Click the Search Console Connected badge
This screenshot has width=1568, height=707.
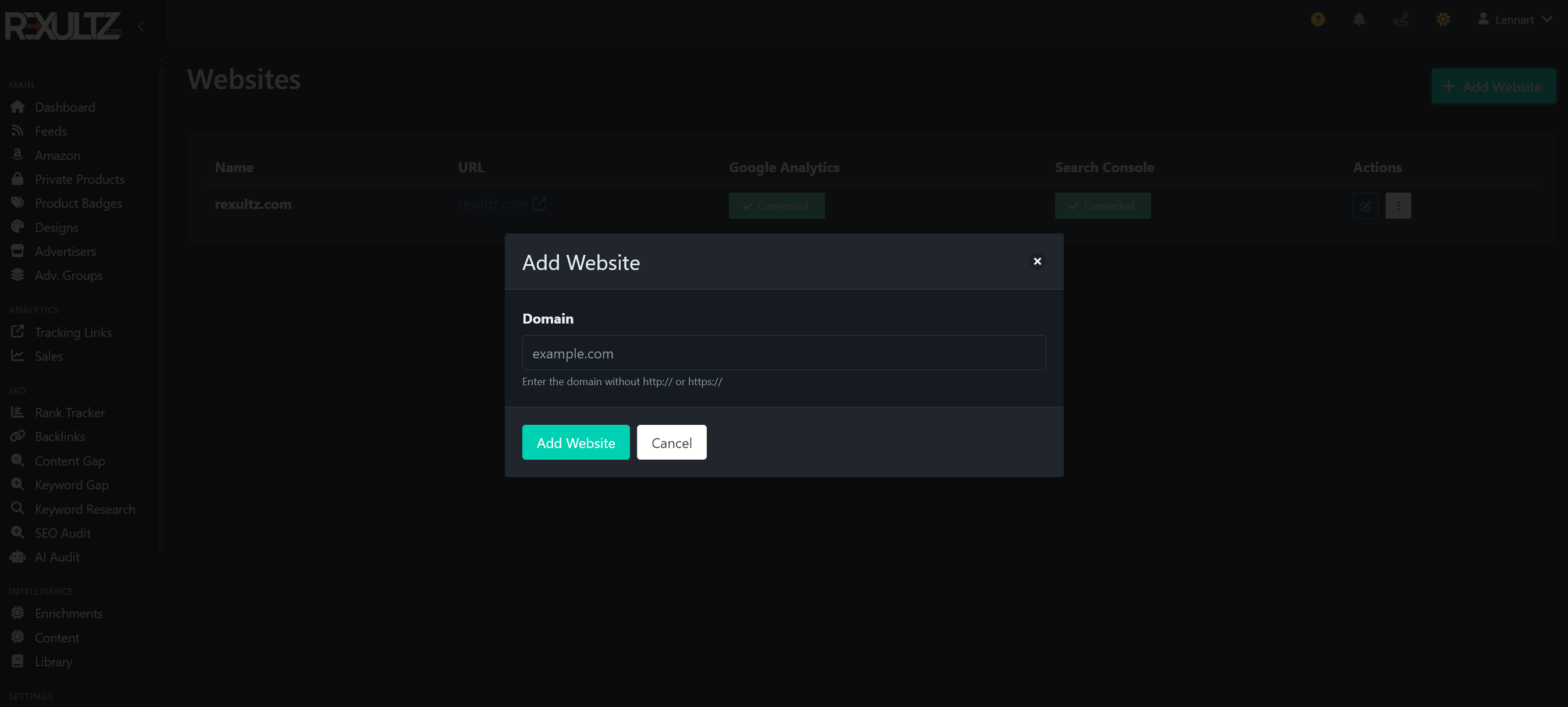point(1102,205)
